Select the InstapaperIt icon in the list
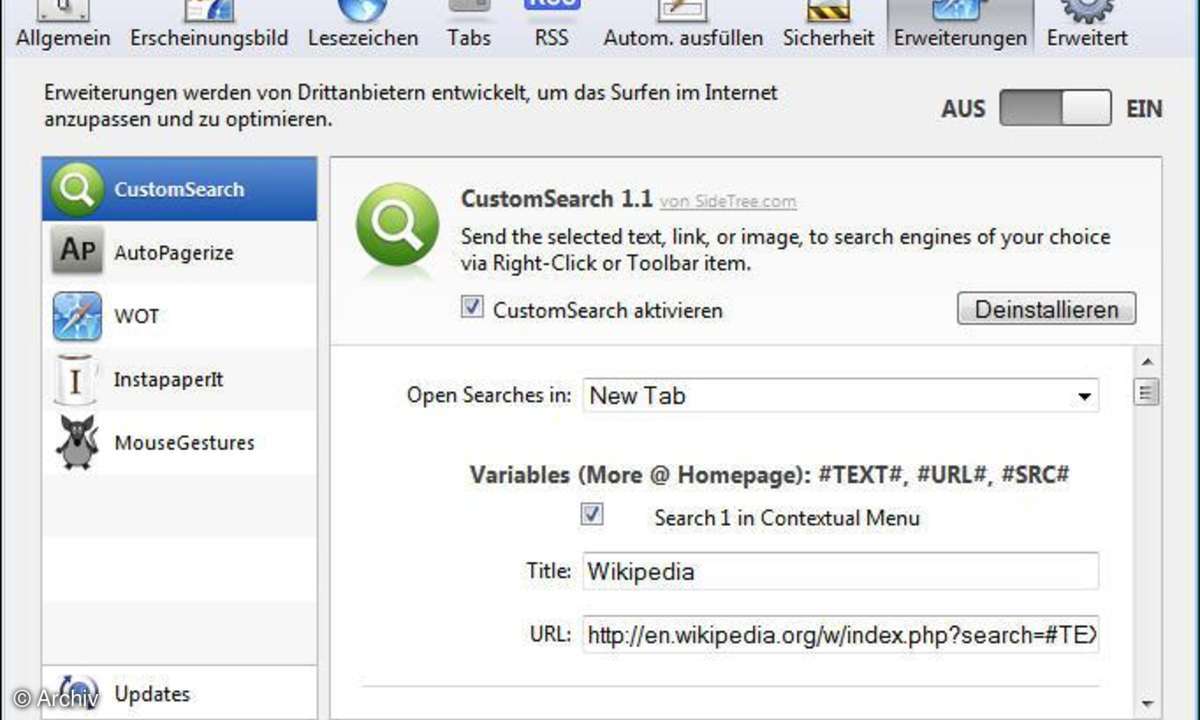Viewport: 1200px width, 720px height. point(77,380)
